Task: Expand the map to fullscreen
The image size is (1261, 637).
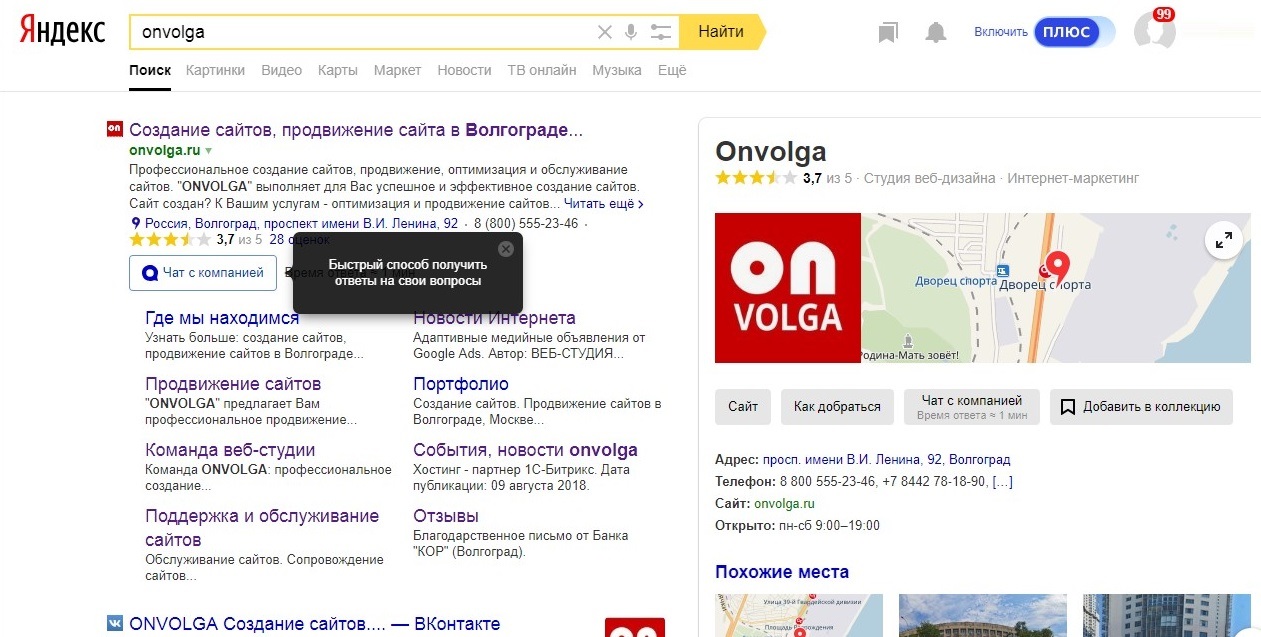Action: 1224,240
